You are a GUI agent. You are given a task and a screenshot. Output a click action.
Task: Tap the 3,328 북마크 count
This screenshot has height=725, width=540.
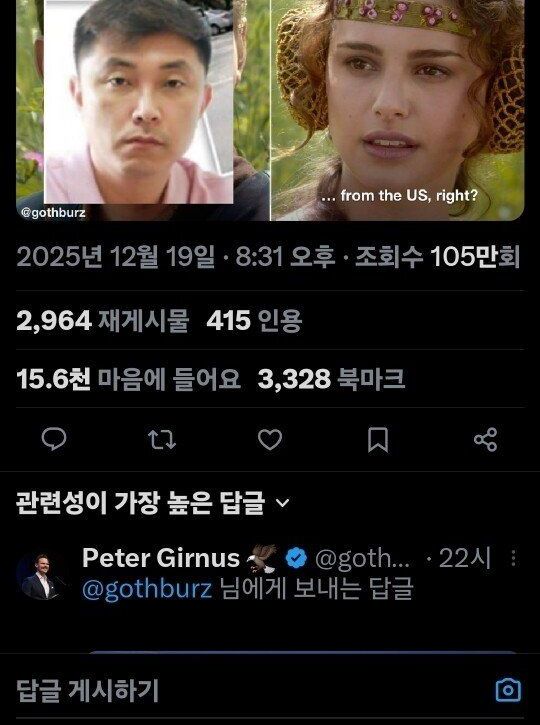pyautogui.click(x=331, y=379)
